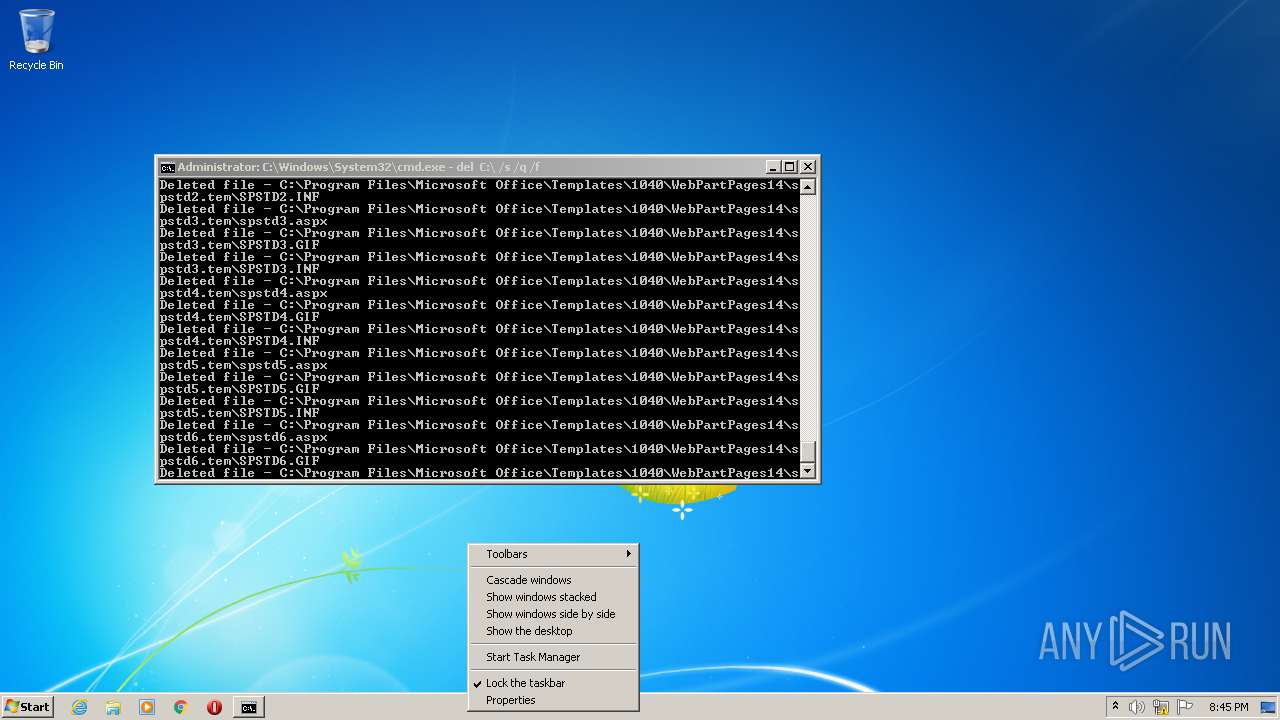Click the line 'pstd5.tem\spstd5.aspx'
Viewport: 1280px width, 720px height.
pos(244,365)
